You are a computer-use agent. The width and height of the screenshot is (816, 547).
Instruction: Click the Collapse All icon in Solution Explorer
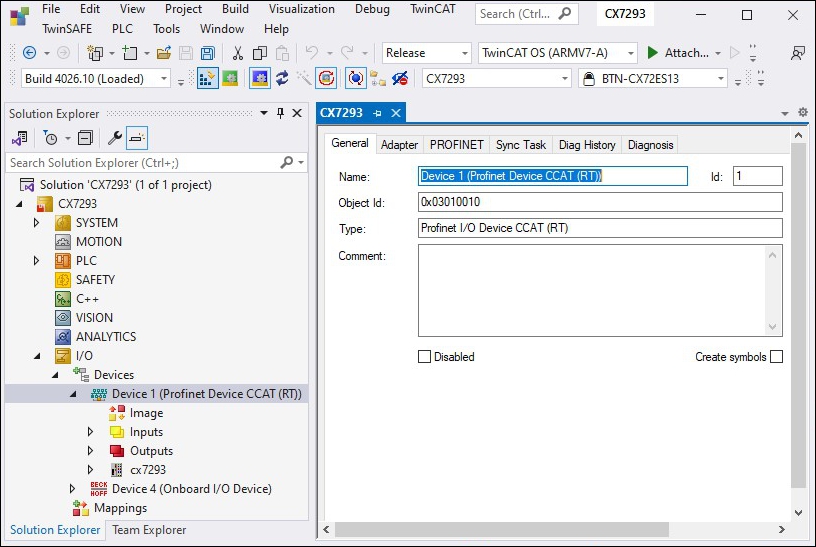click(85, 138)
